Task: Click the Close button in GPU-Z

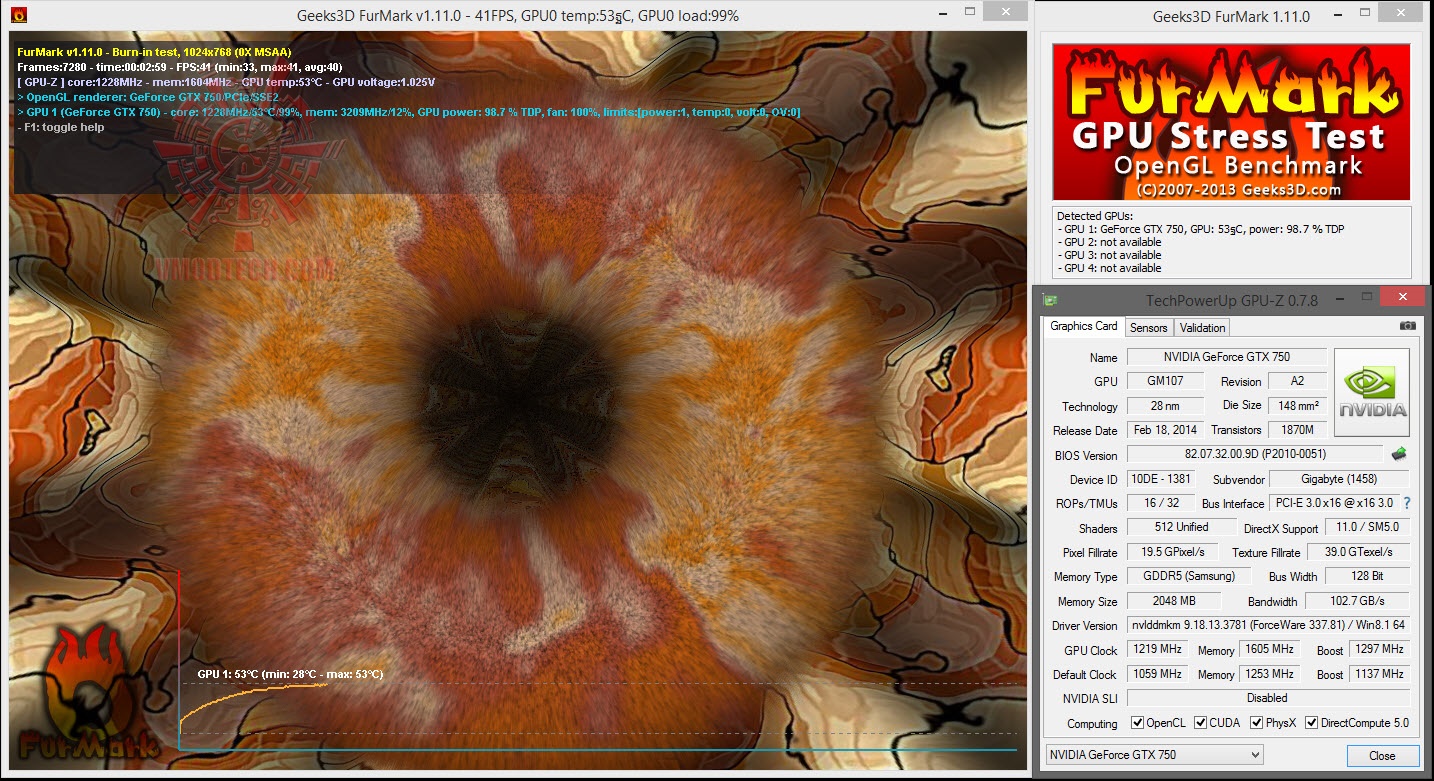Action: tap(1382, 755)
